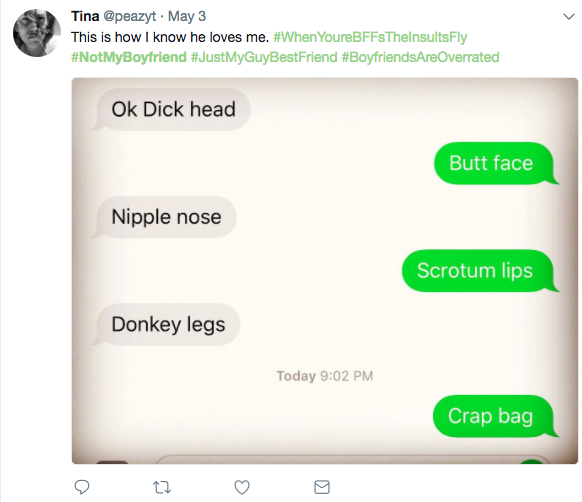Click the reply speech bubble icon
The height and width of the screenshot is (502, 582).
pyautogui.click(x=82, y=487)
